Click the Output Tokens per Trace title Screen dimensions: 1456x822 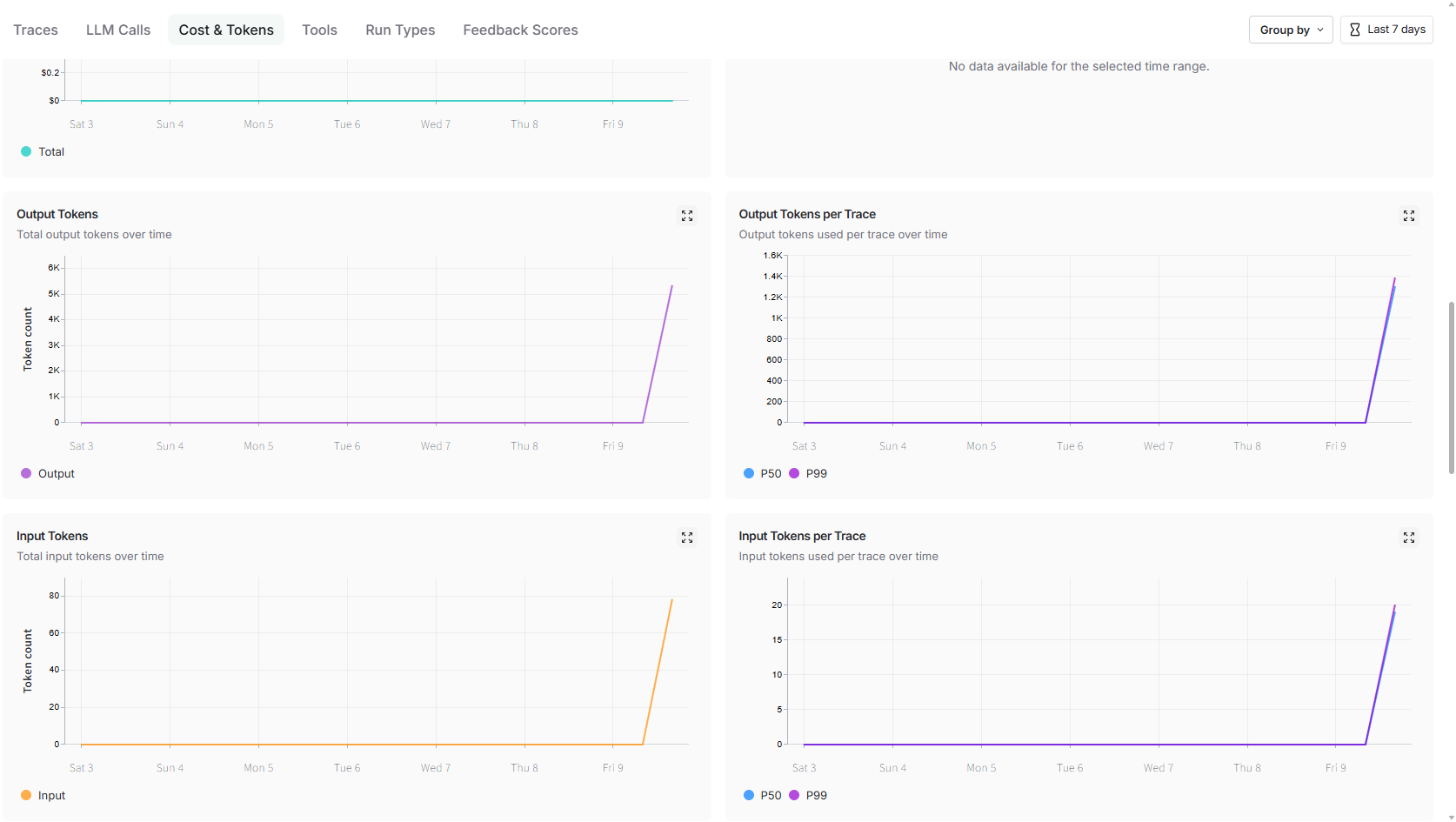click(807, 214)
